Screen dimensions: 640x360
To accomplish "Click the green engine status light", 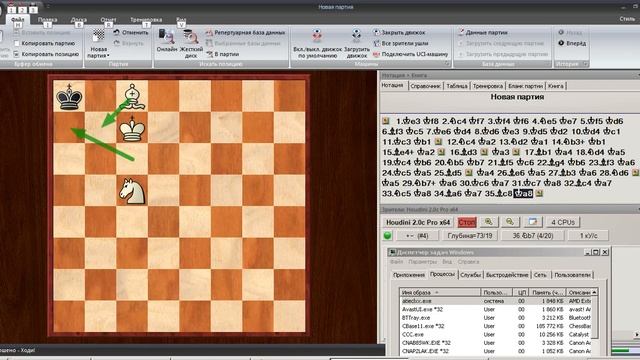I will point(387,236).
